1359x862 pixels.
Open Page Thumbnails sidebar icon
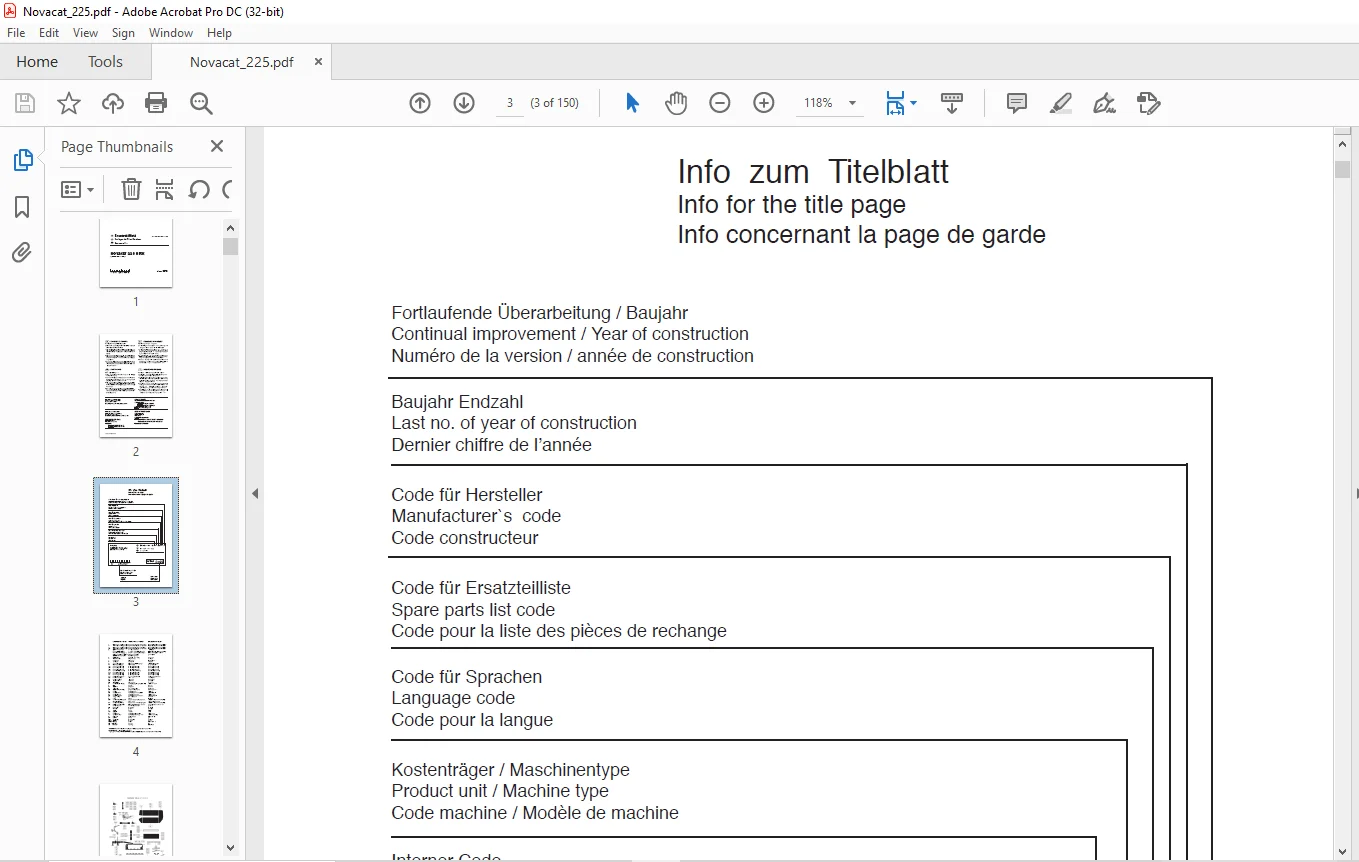(22, 160)
